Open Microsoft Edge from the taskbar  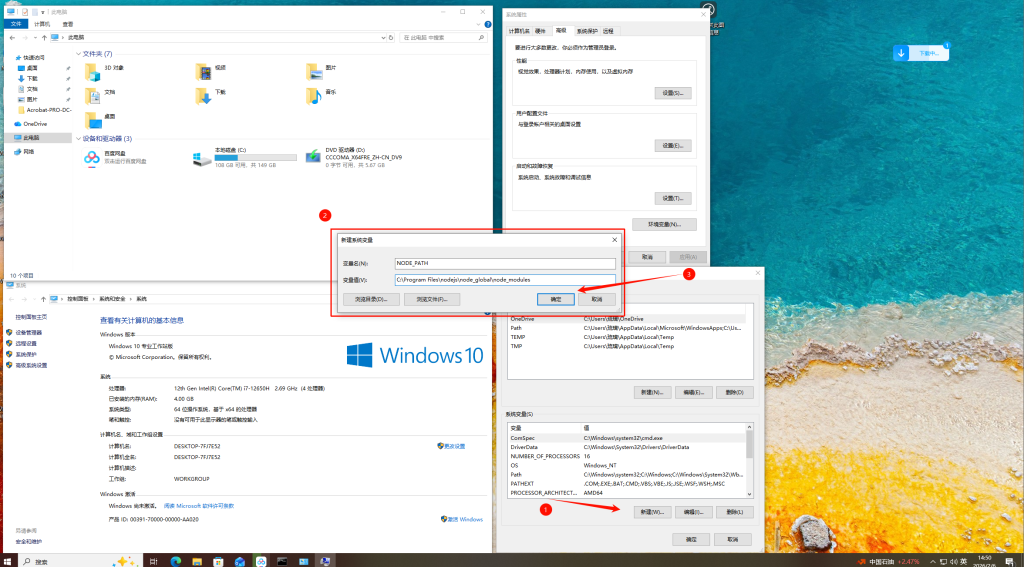tap(176, 561)
